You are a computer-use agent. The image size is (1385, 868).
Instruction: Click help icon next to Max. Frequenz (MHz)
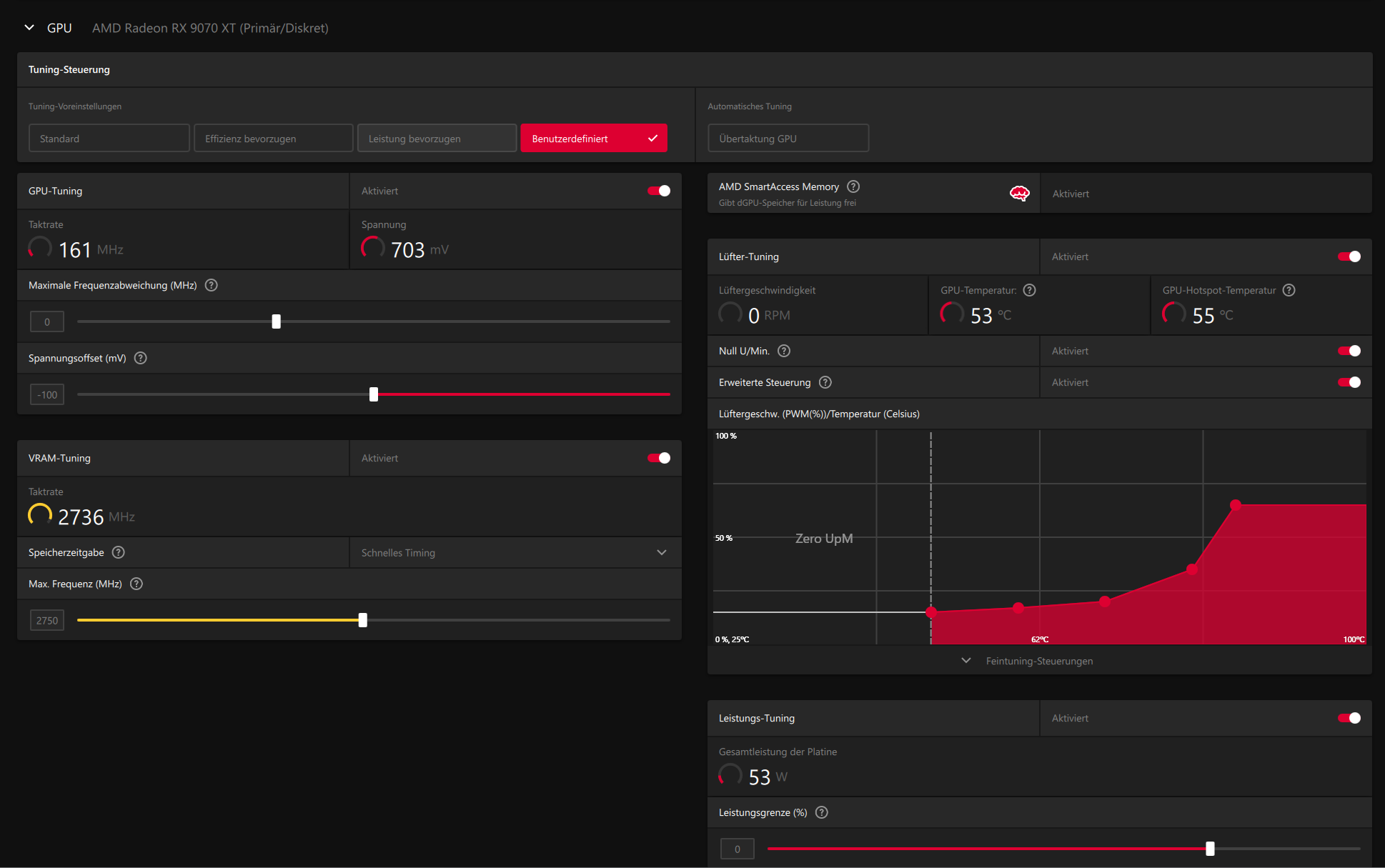point(136,584)
